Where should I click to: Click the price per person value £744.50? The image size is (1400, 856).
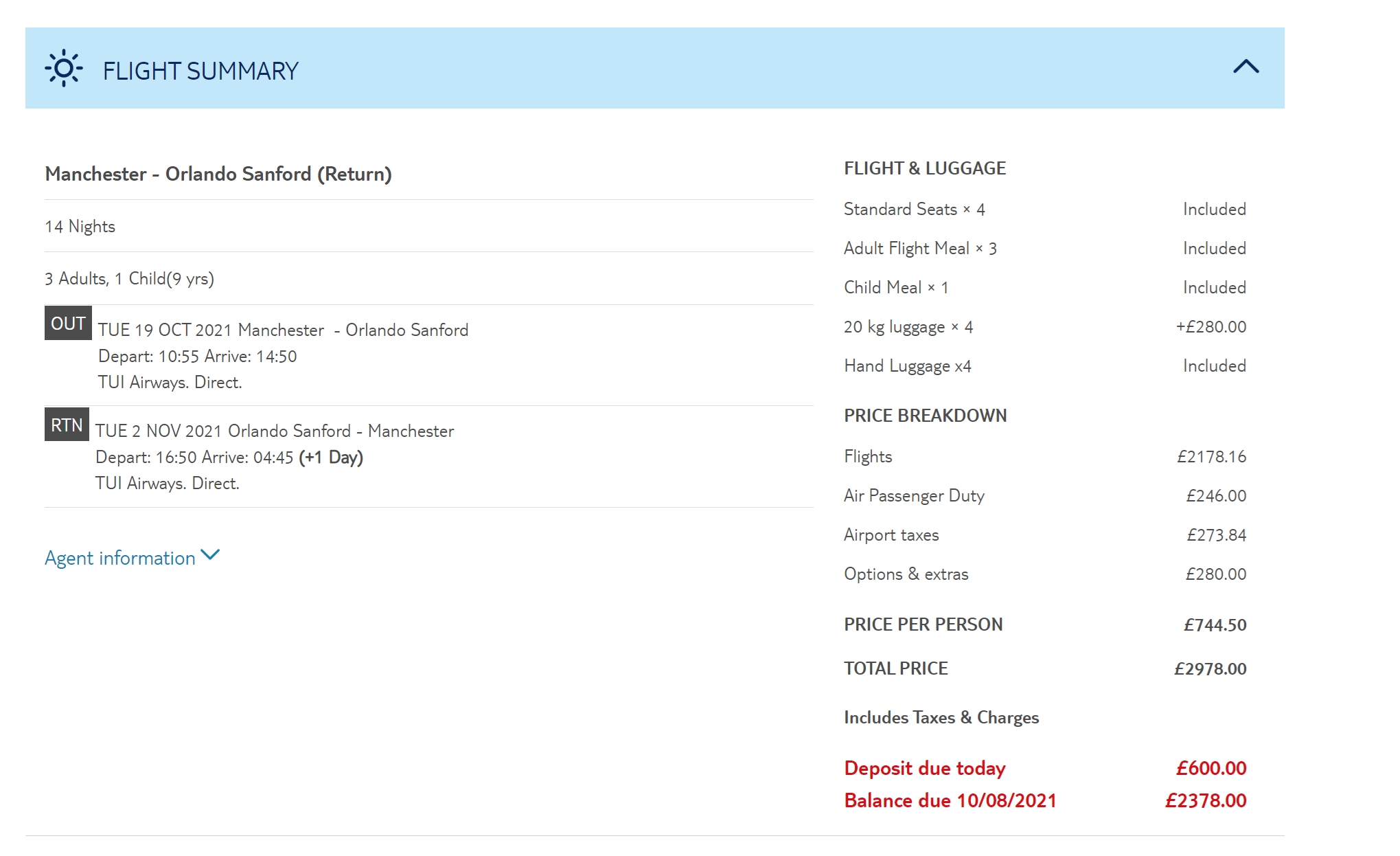point(1215,624)
